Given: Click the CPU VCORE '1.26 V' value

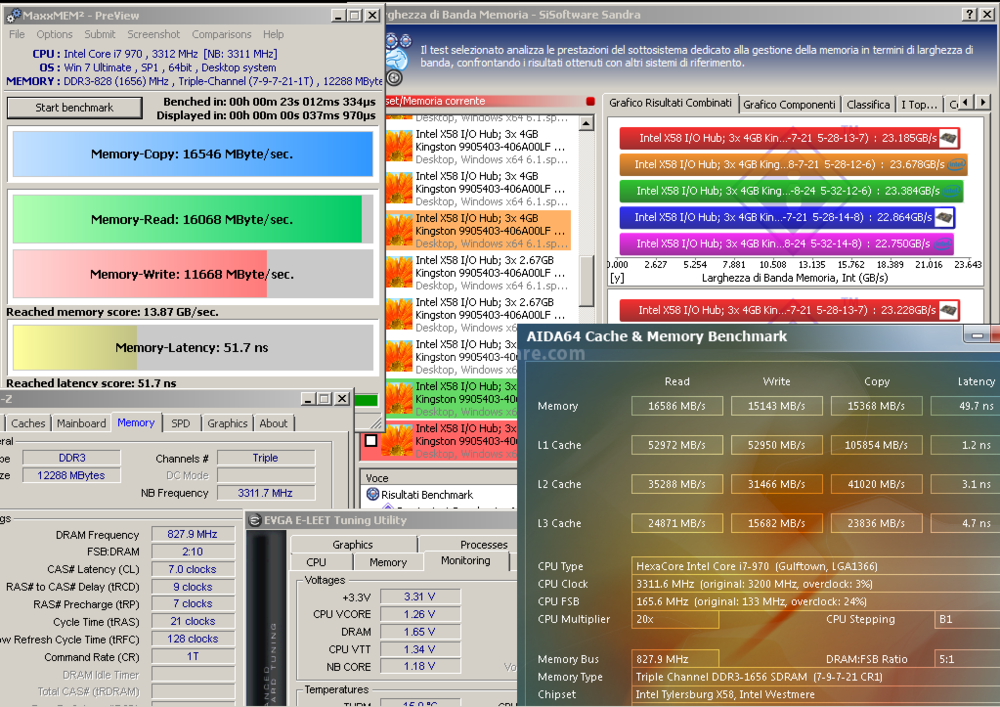Looking at the screenshot, I should [x=420, y=614].
